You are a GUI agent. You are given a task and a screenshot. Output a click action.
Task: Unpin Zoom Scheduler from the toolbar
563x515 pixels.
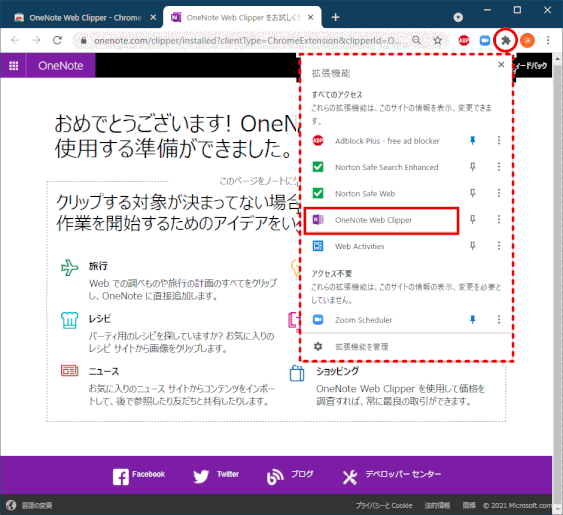click(x=473, y=319)
